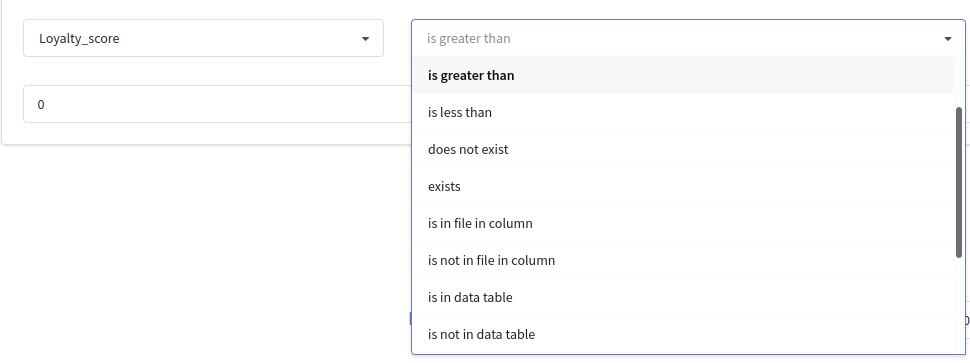
Task: Open the Loyalty_score column selector
Action: coord(203,38)
